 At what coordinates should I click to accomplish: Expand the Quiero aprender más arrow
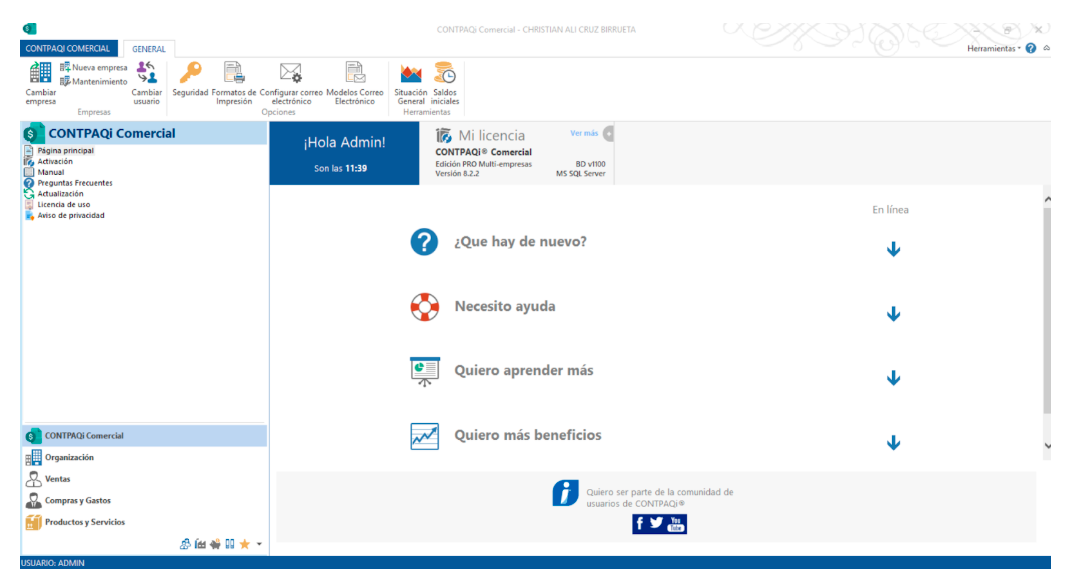893,378
